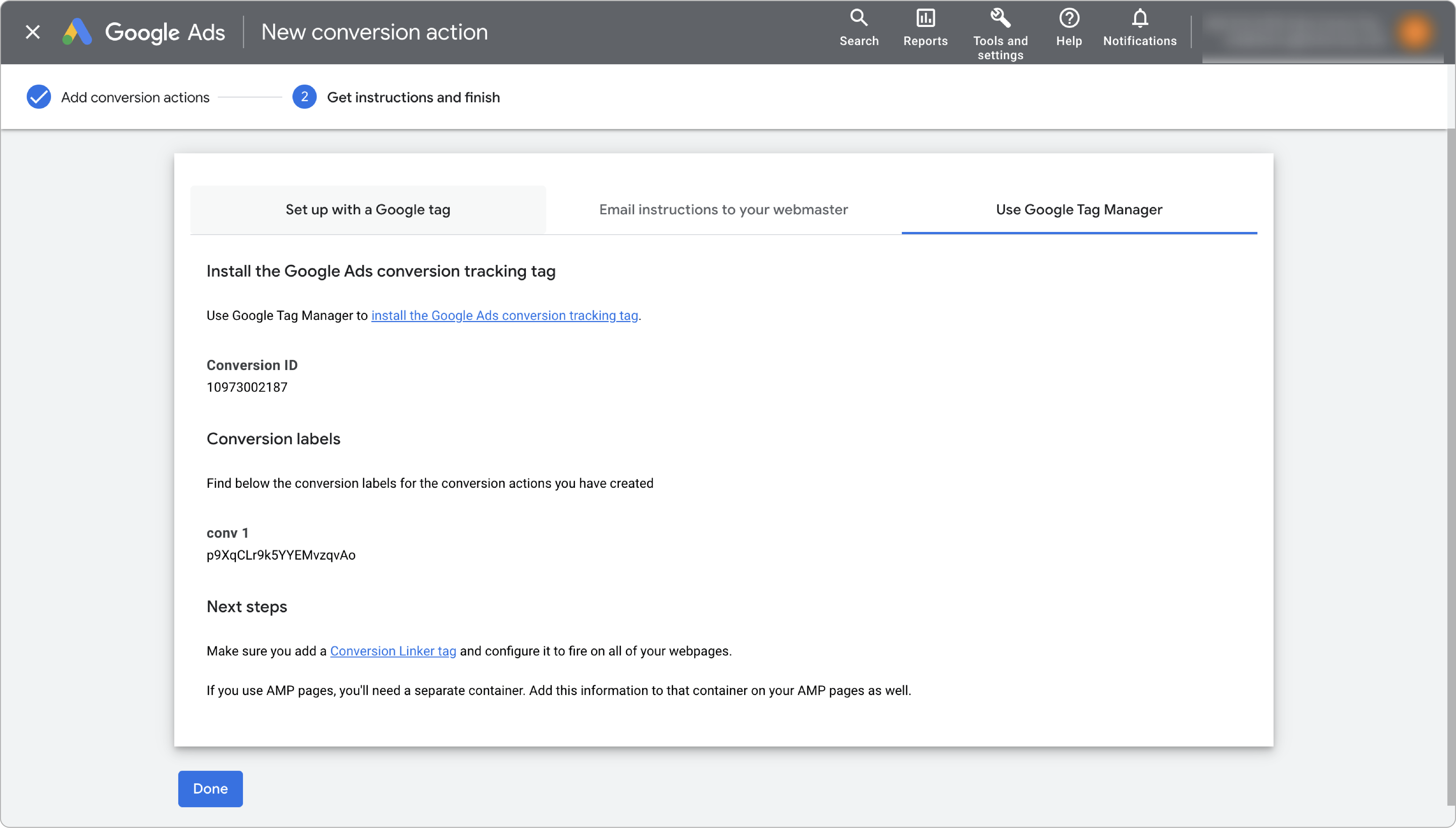Close the wizard with the X icon
The width and height of the screenshot is (1456, 828).
point(33,32)
